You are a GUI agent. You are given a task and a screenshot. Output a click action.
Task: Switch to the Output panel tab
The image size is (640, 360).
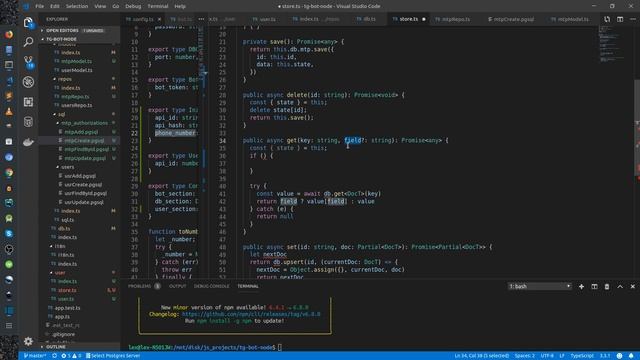point(178,287)
